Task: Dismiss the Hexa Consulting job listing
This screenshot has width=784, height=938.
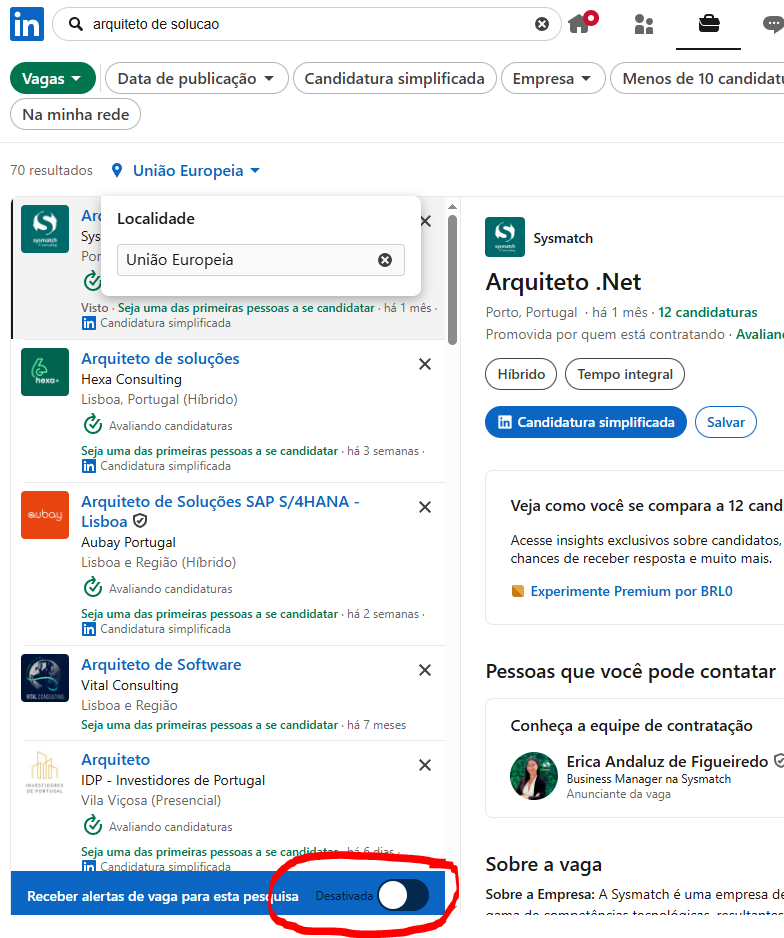Action: click(425, 364)
